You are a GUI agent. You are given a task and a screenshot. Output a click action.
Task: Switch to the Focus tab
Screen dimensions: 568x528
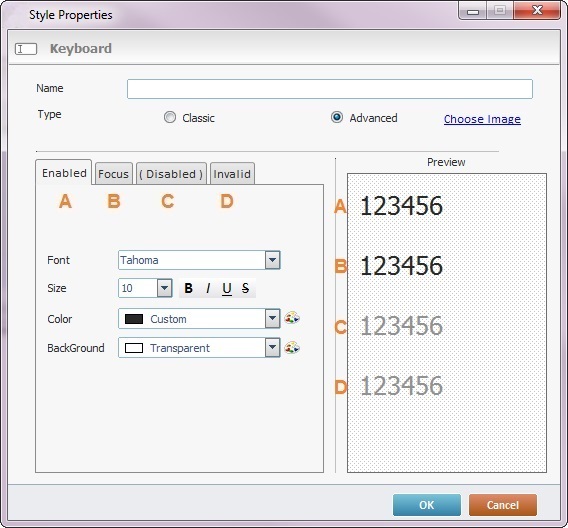[x=113, y=174]
